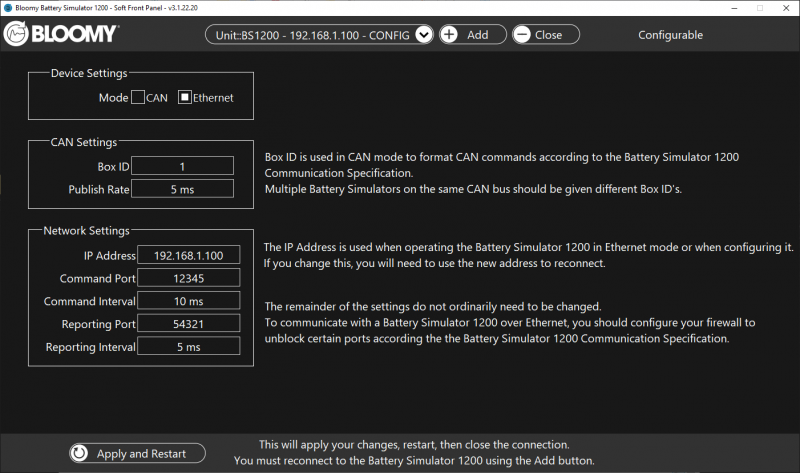Close the Soft Front Panel window

(786, 8)
